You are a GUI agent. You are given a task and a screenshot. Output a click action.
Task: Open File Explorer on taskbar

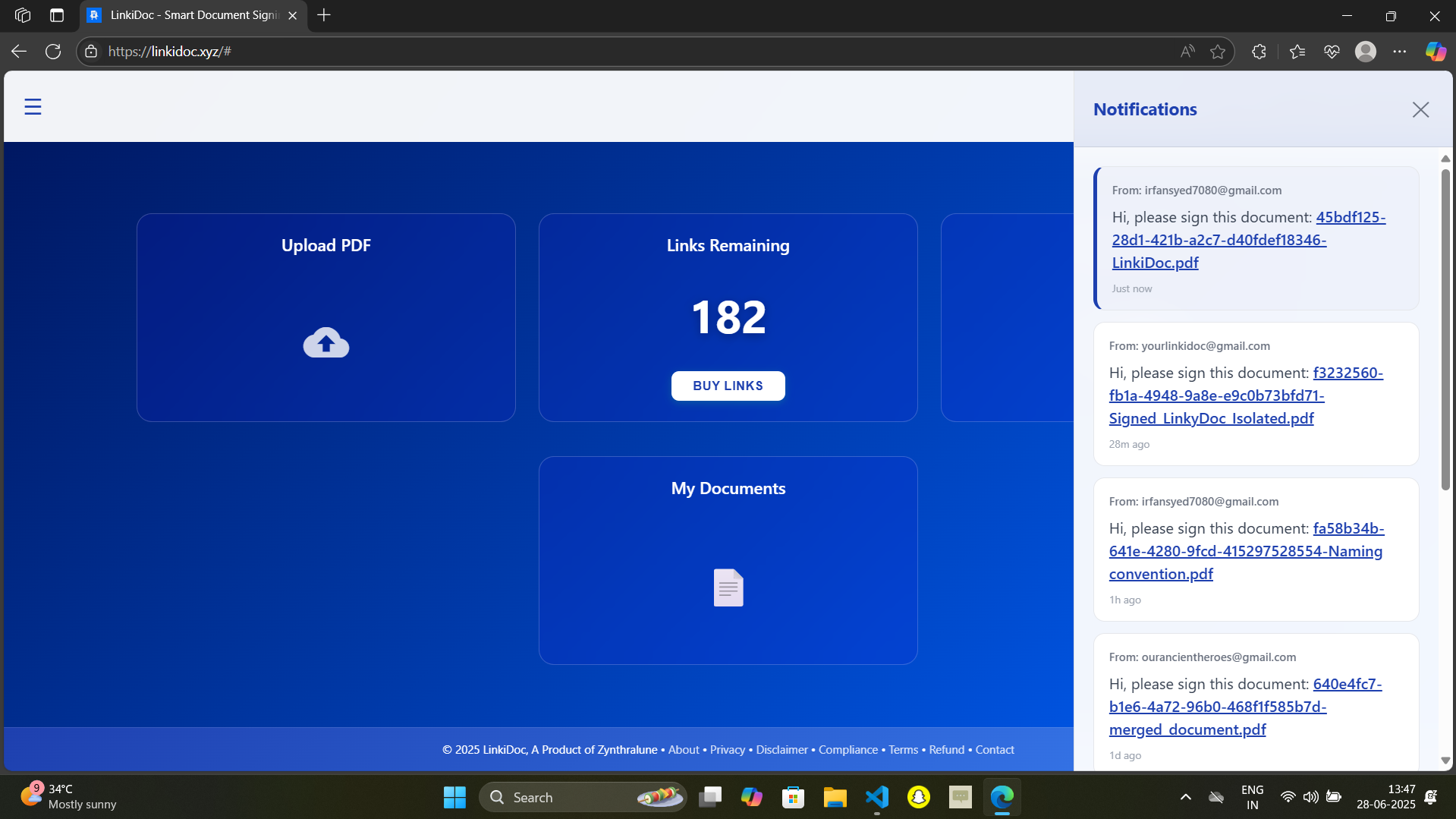point(835,797)
